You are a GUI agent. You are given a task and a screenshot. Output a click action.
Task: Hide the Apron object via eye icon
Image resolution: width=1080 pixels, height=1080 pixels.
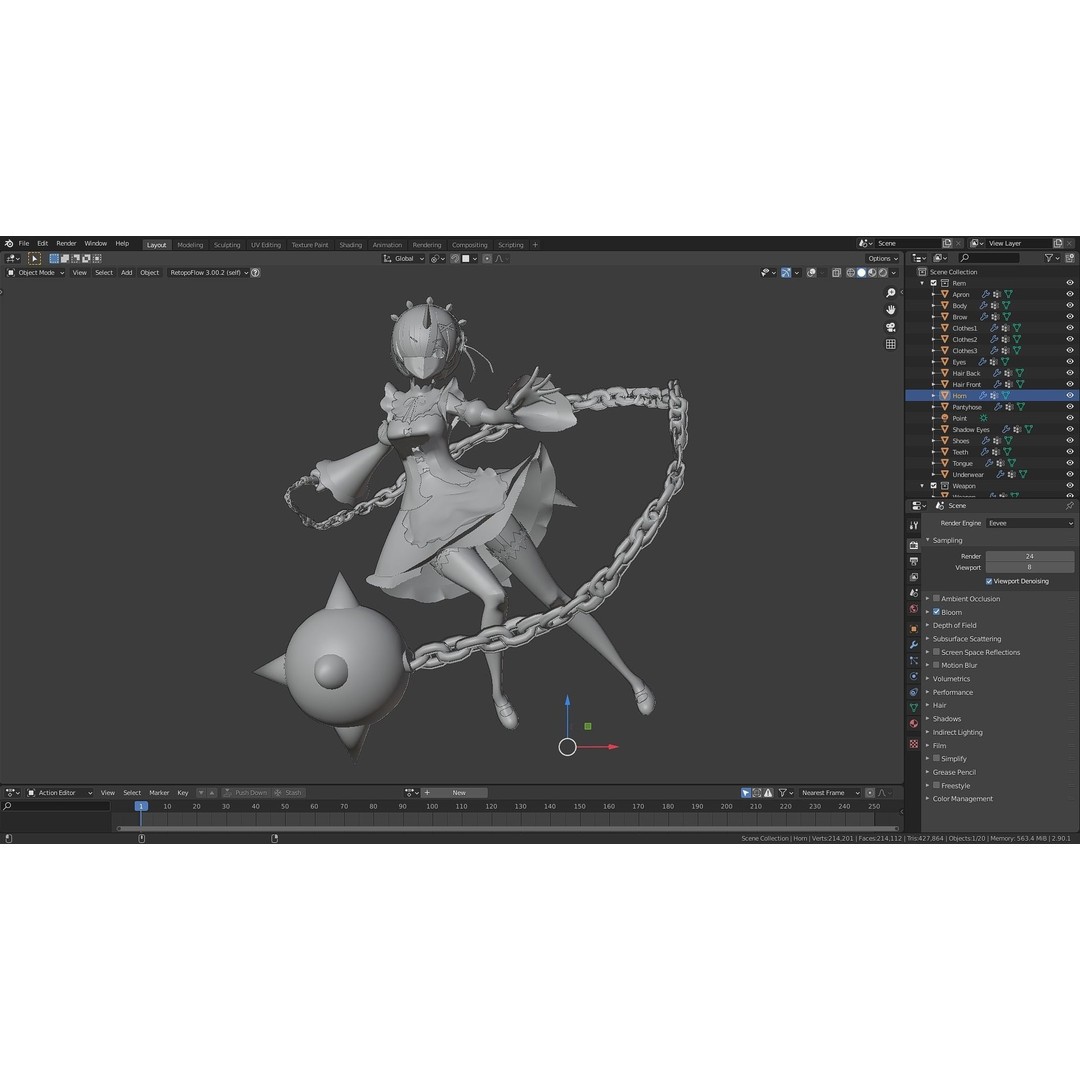[1070, 294]
